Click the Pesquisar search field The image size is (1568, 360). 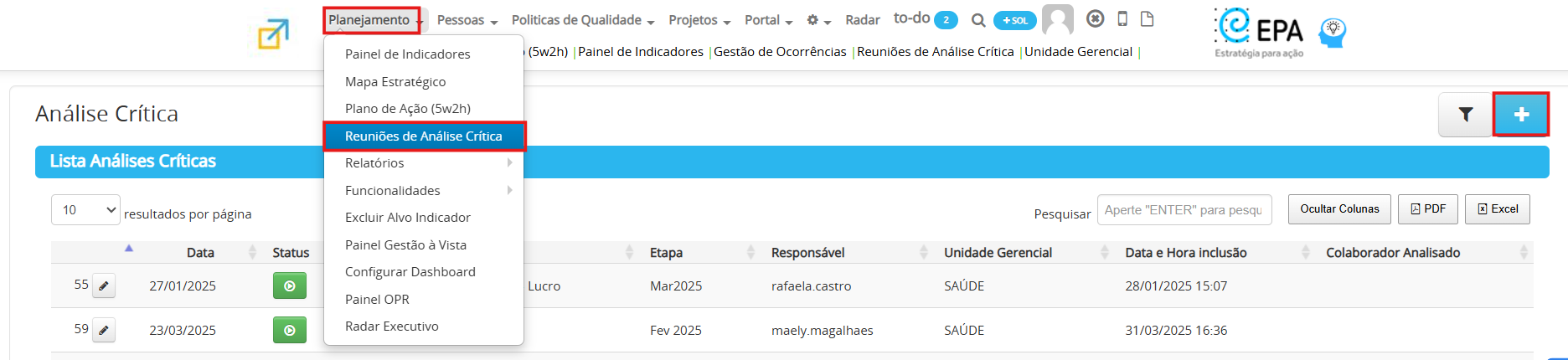coord(1184,210)
